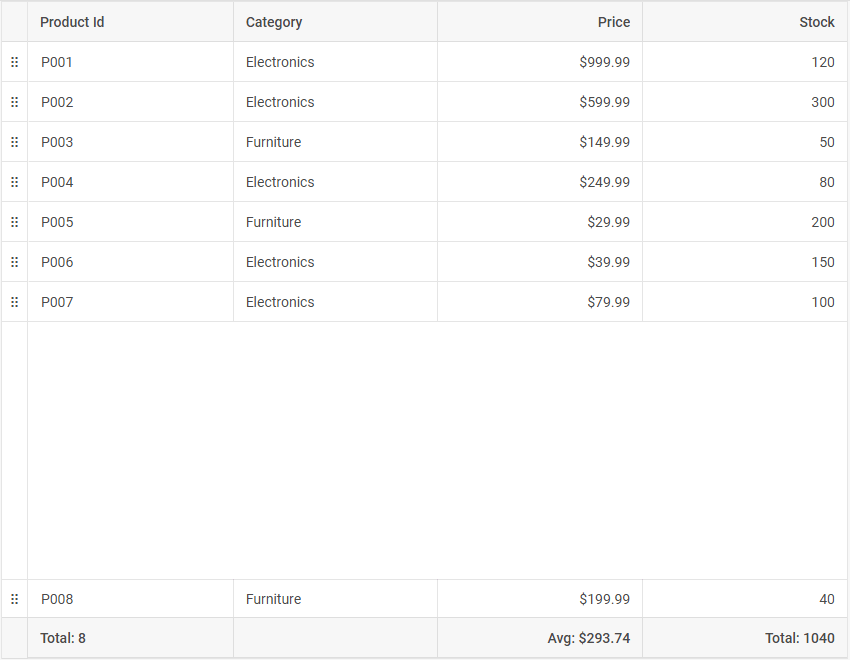Select the $199.99 price cell in P008
Viewport: 850px width, 660px height.
pyautogui.click(x=604, y=599)
